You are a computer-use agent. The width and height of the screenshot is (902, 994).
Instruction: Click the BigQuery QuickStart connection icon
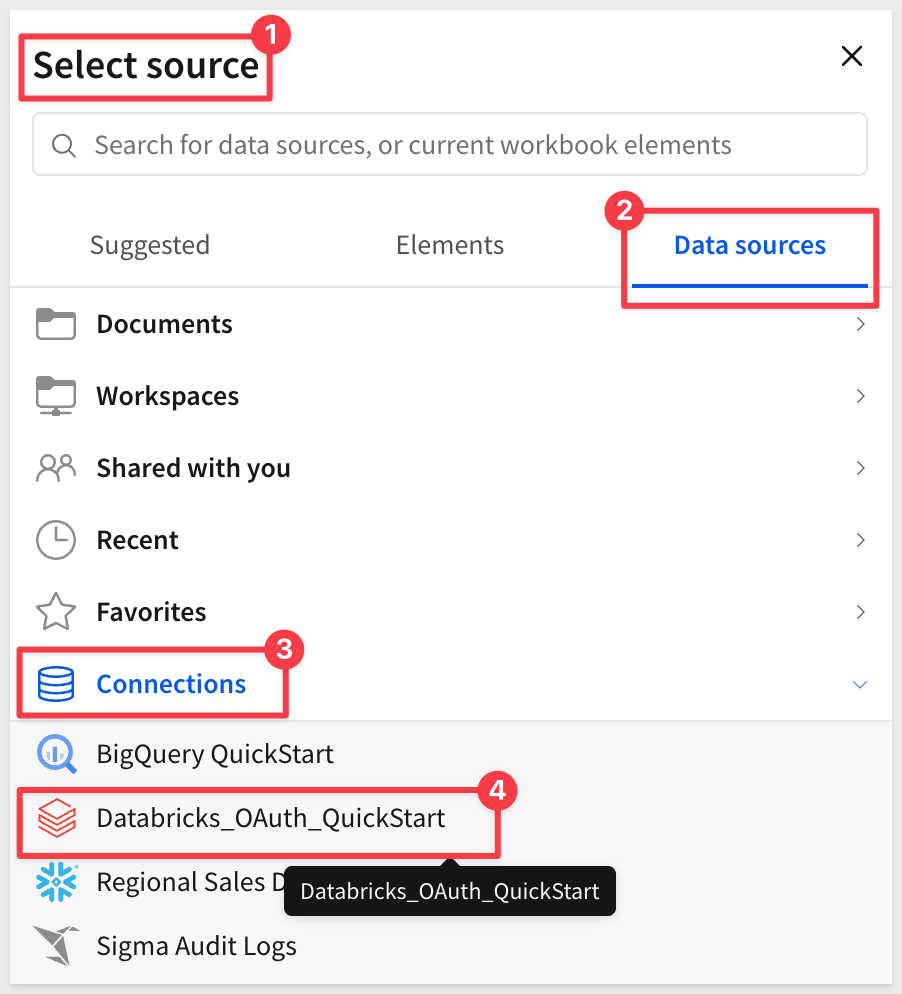[x=56, y=754]
